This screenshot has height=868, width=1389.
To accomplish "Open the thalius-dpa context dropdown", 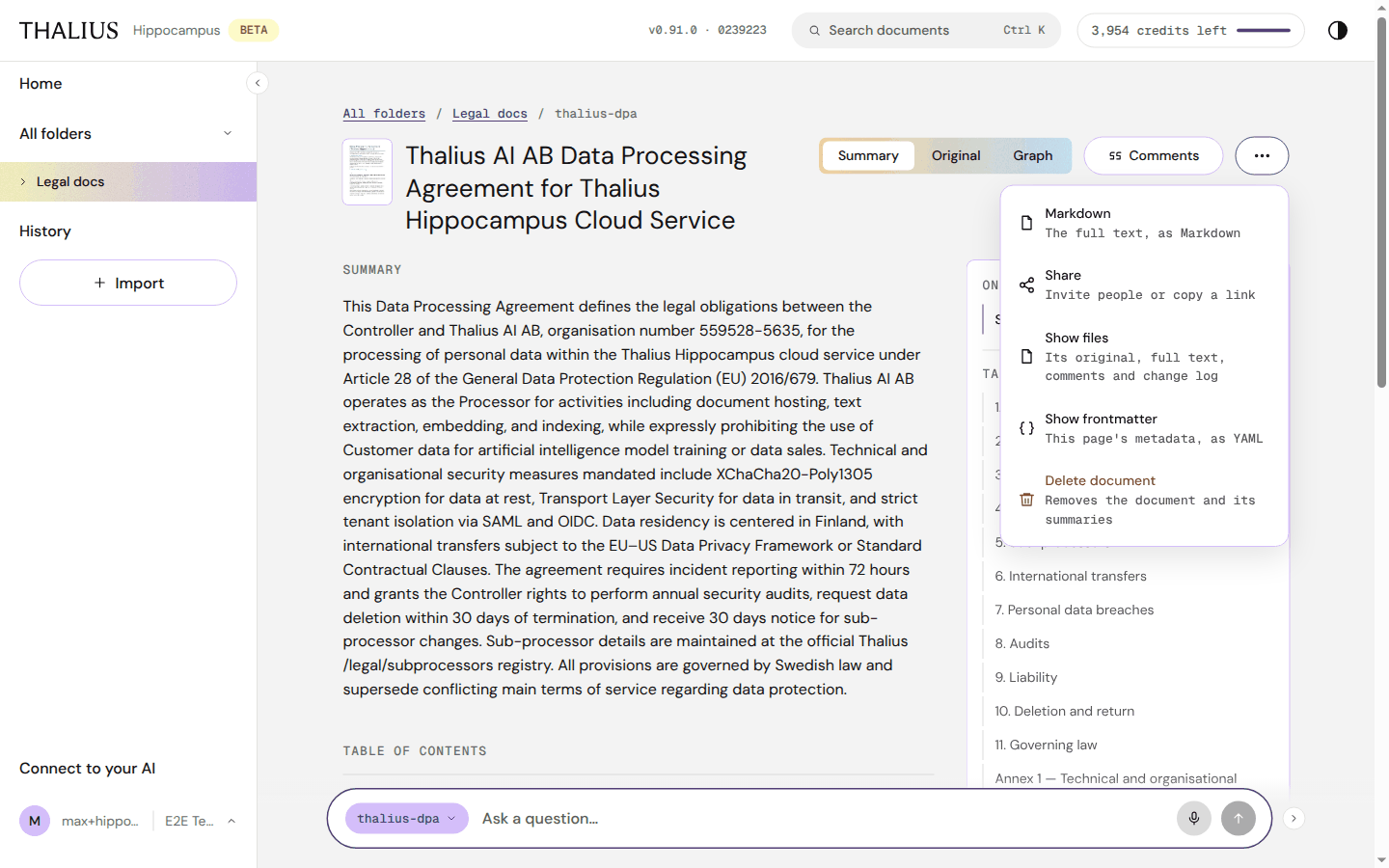I will pos(406,819).
